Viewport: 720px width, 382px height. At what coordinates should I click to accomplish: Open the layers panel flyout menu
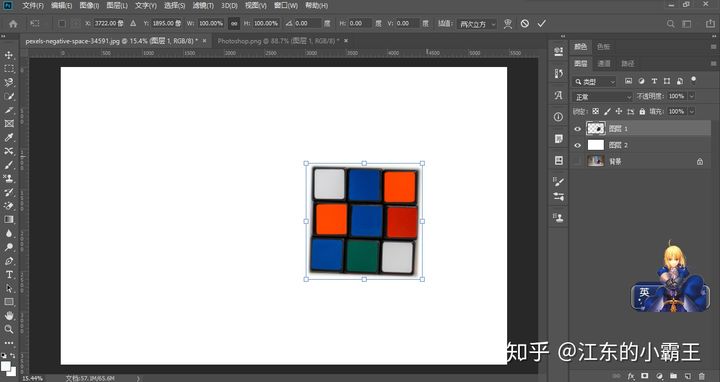(713, 63)
